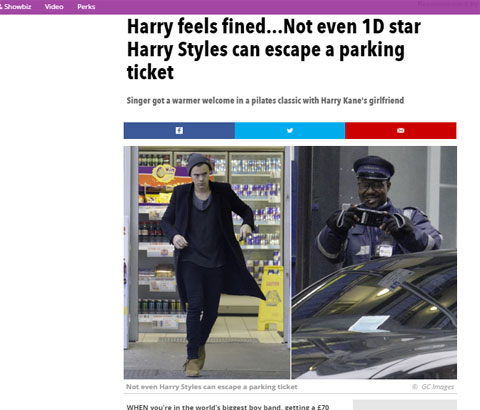Click the Harry feels fined headline
The width and height of the screenshot is (480, 410).
pyautogui.click(x=273, y=49)
